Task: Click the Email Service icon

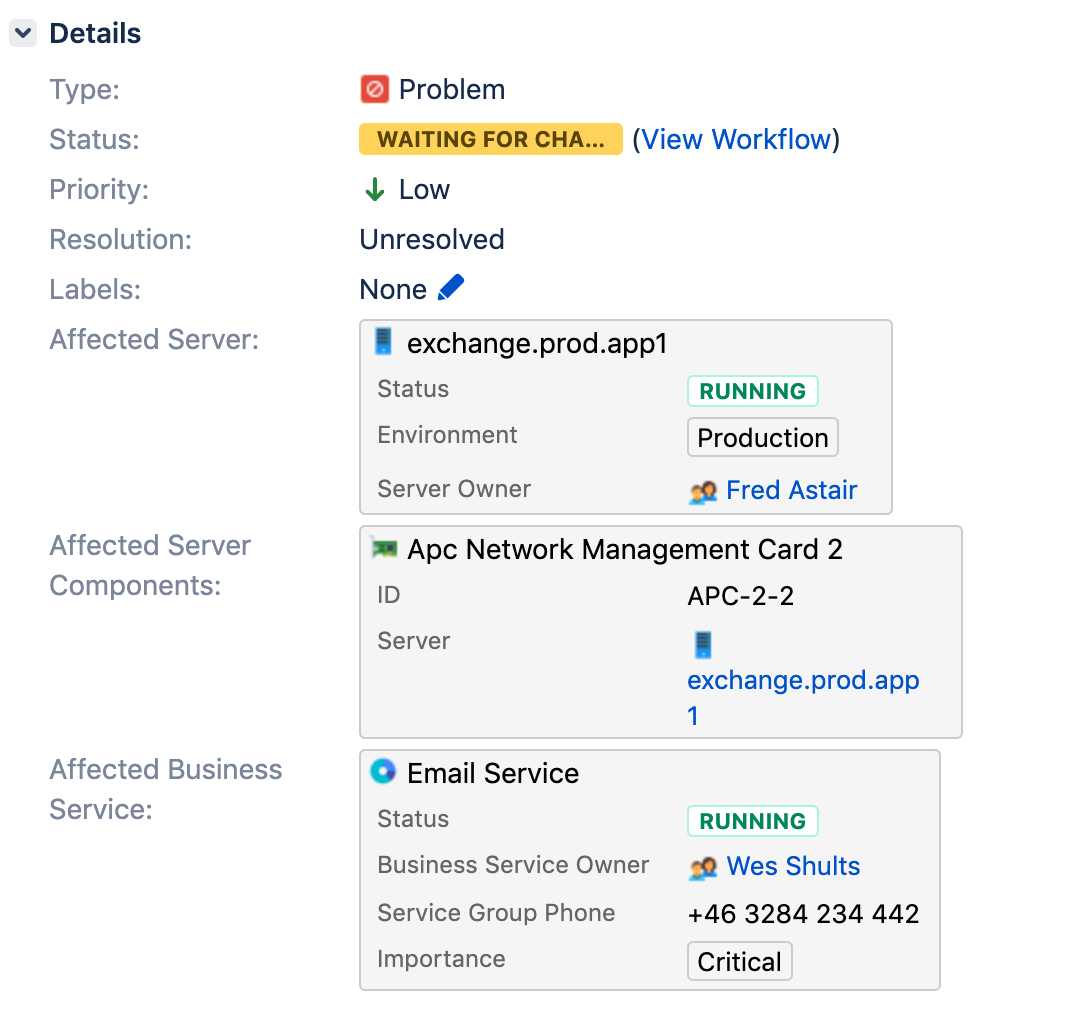Action: (x=383, y=772)
